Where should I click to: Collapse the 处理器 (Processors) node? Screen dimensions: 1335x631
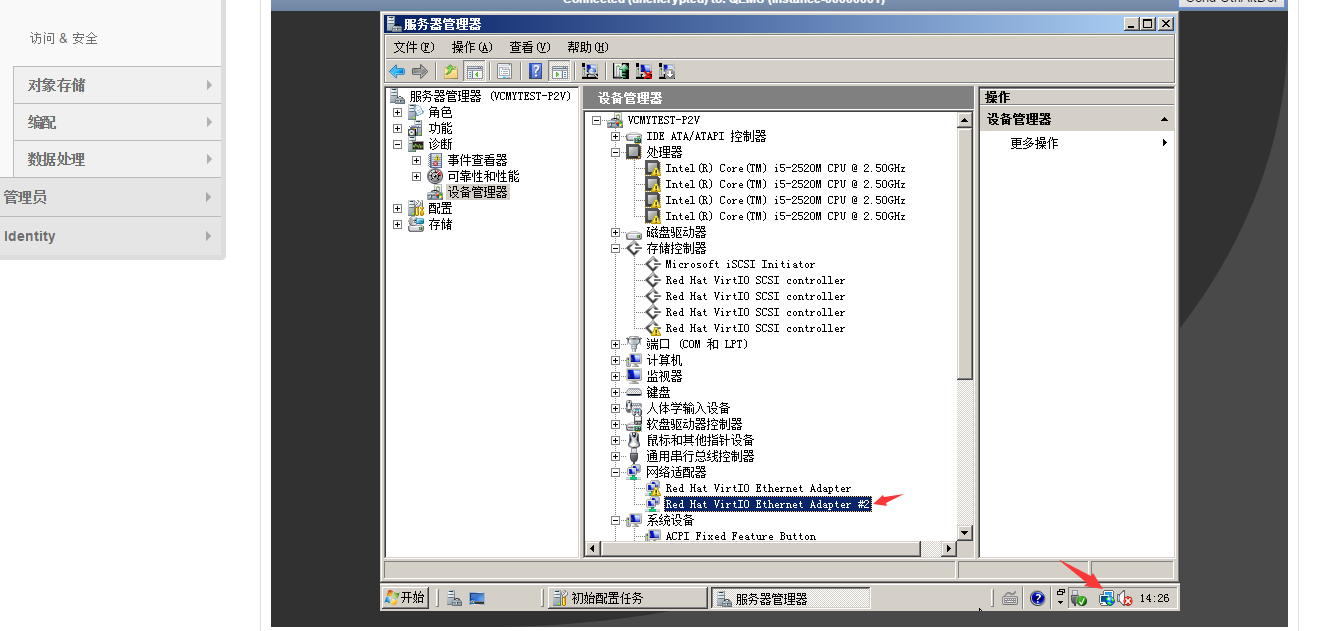tap(616, 152)
